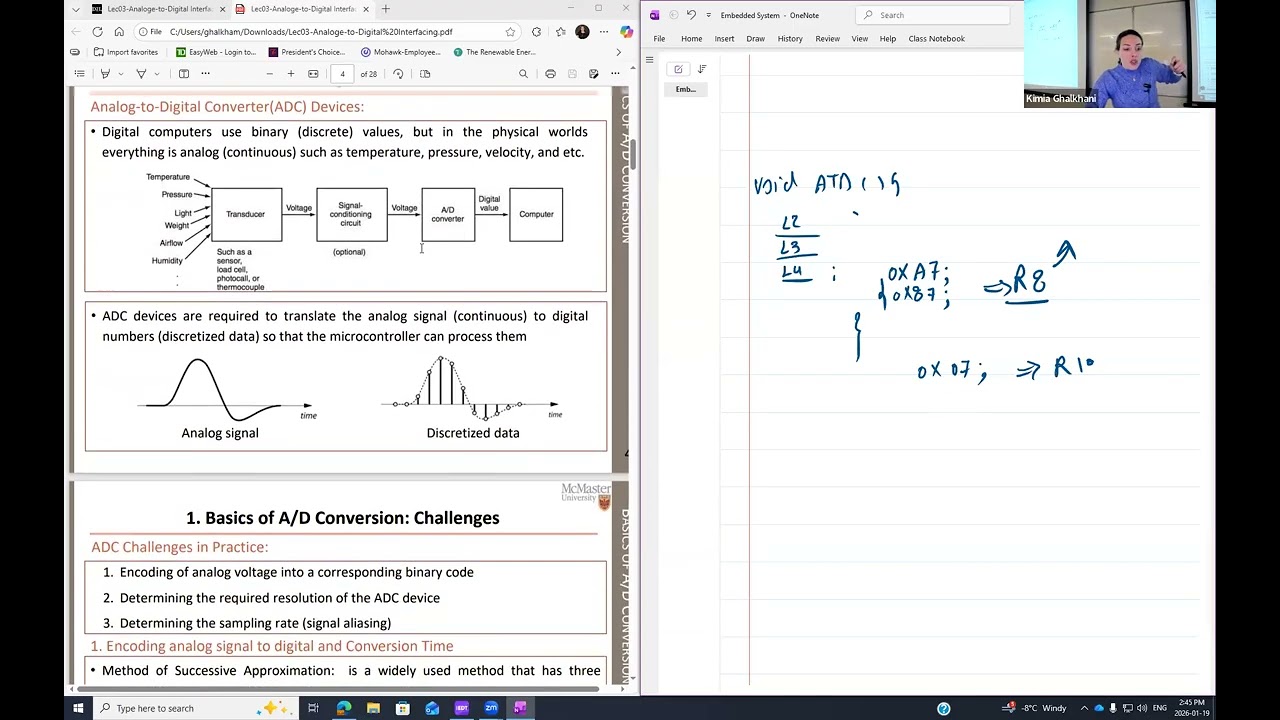The image size is (1280, 720).
Task: Click the OneNote Search box
Action: [933, 15]
